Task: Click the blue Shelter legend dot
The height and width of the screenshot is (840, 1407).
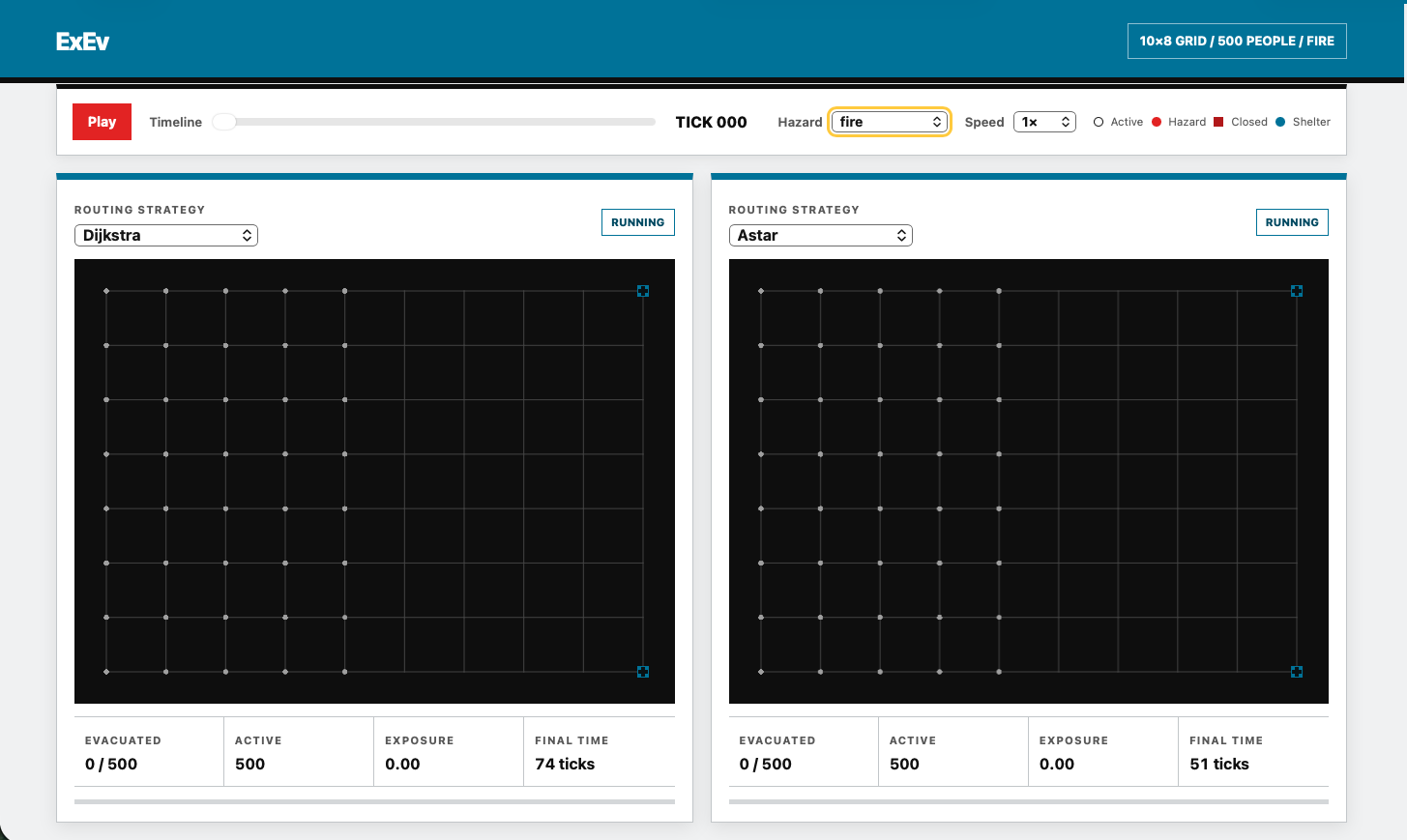Action: coord(1280,122)
